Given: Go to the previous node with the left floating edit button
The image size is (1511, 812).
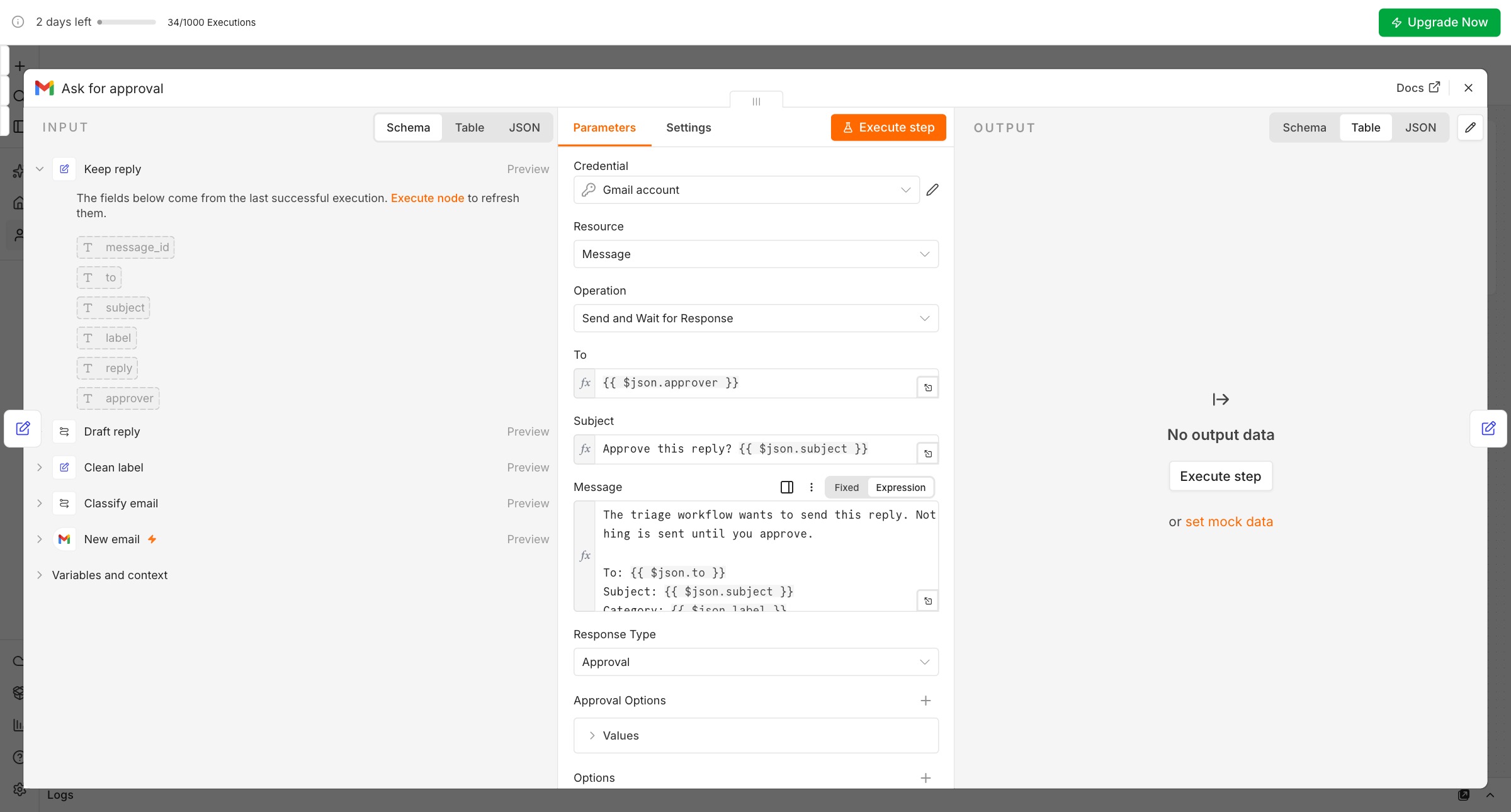Looking at the screenshot, I should click(x=23, y=429).
